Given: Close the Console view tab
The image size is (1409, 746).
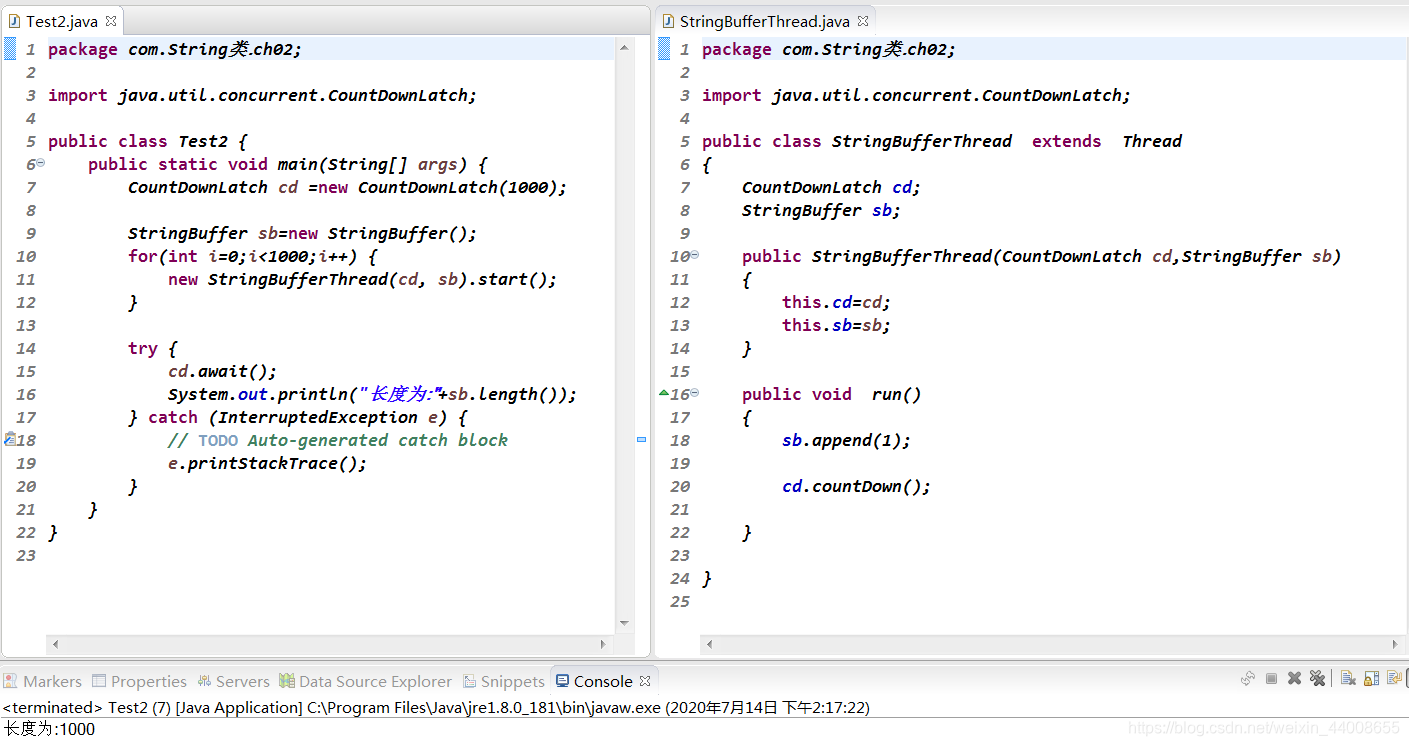Looking at the screenshot, I should tap(645, 681).
